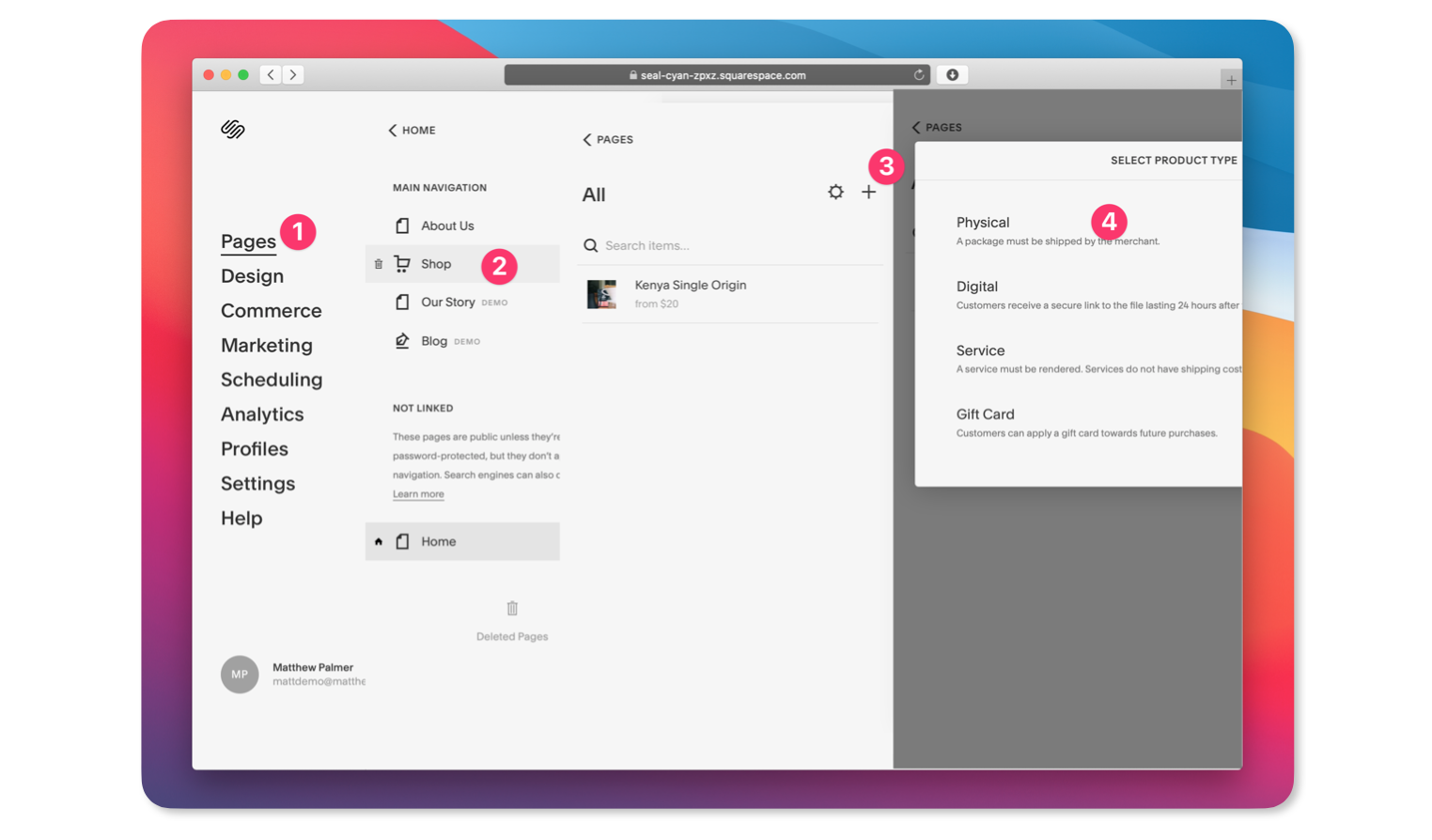Select Design from sidebar menu
Screen dimensions: 1432x840
point(252,276)
